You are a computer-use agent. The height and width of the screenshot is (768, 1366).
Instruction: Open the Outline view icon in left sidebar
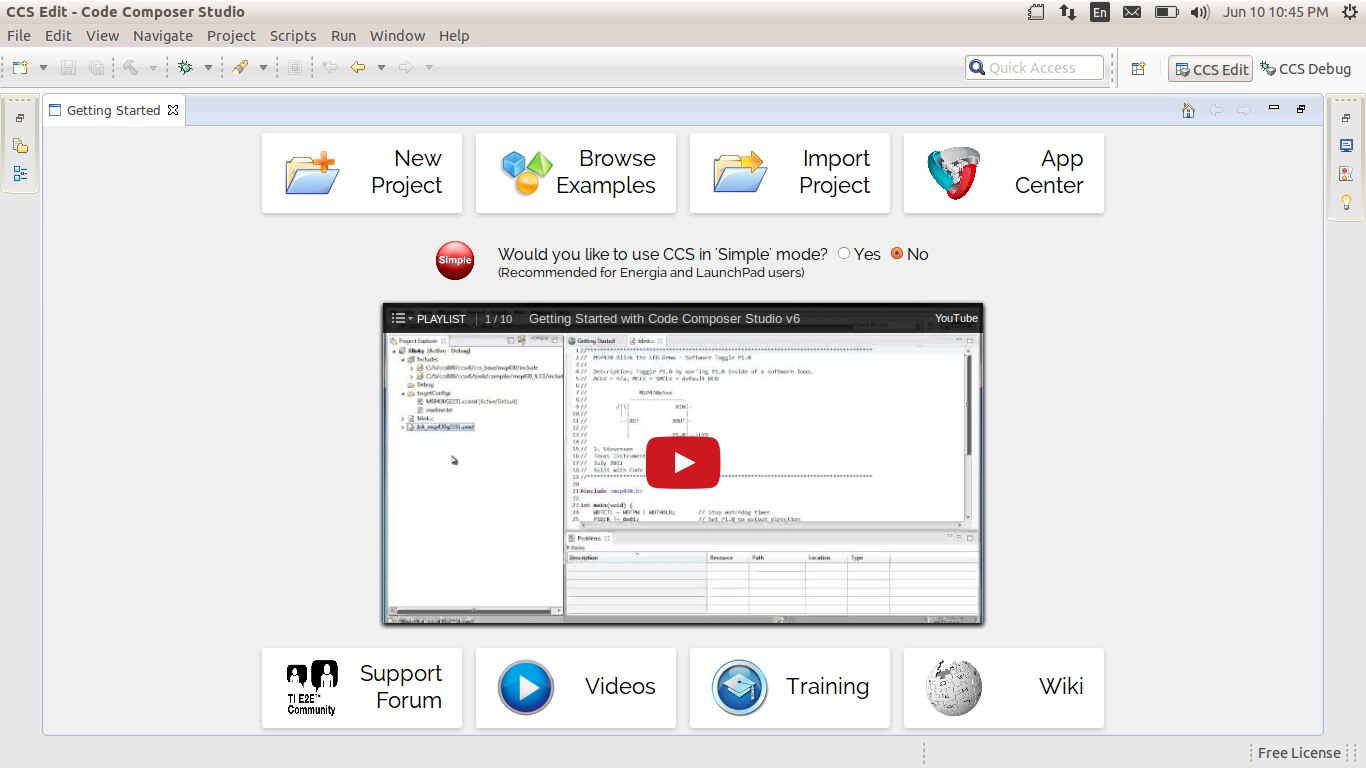point(20,173)
